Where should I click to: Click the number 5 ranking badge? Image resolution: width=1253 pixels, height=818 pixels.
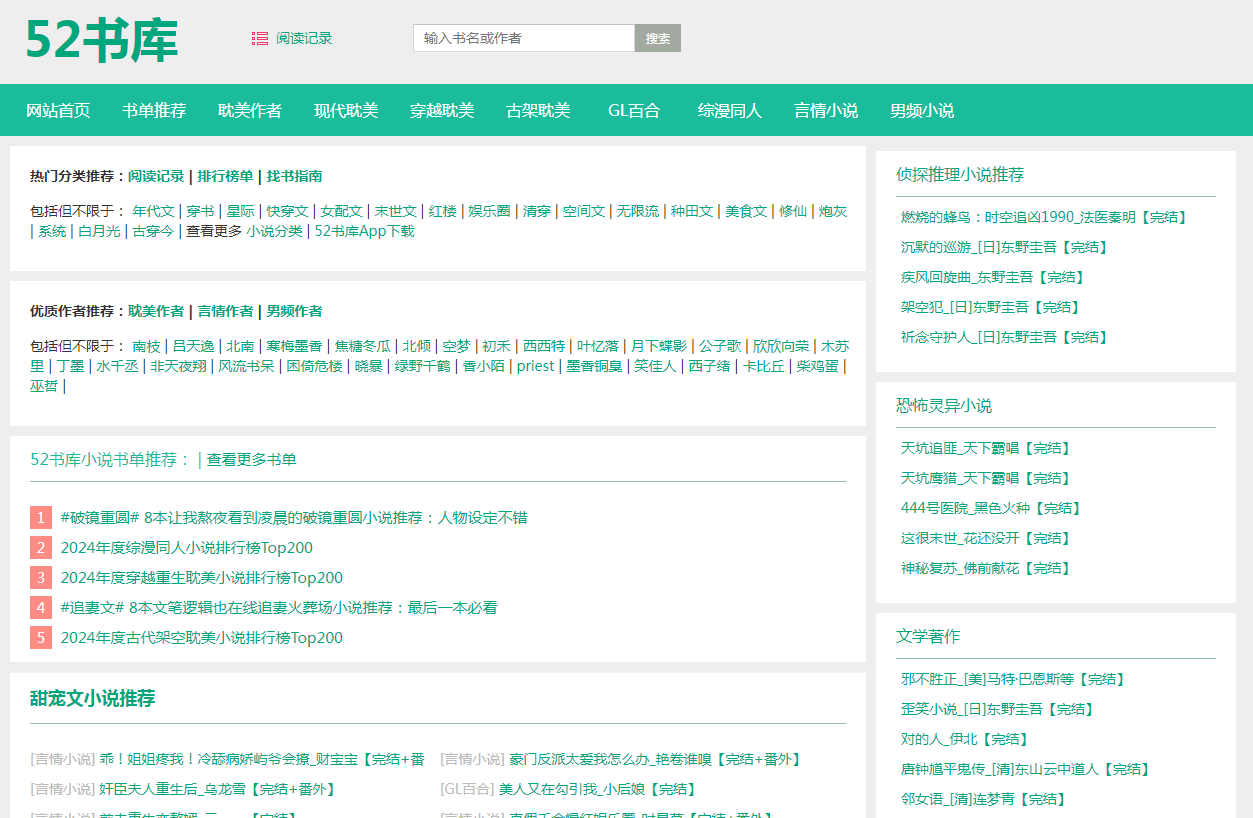[x=41, y=638]
